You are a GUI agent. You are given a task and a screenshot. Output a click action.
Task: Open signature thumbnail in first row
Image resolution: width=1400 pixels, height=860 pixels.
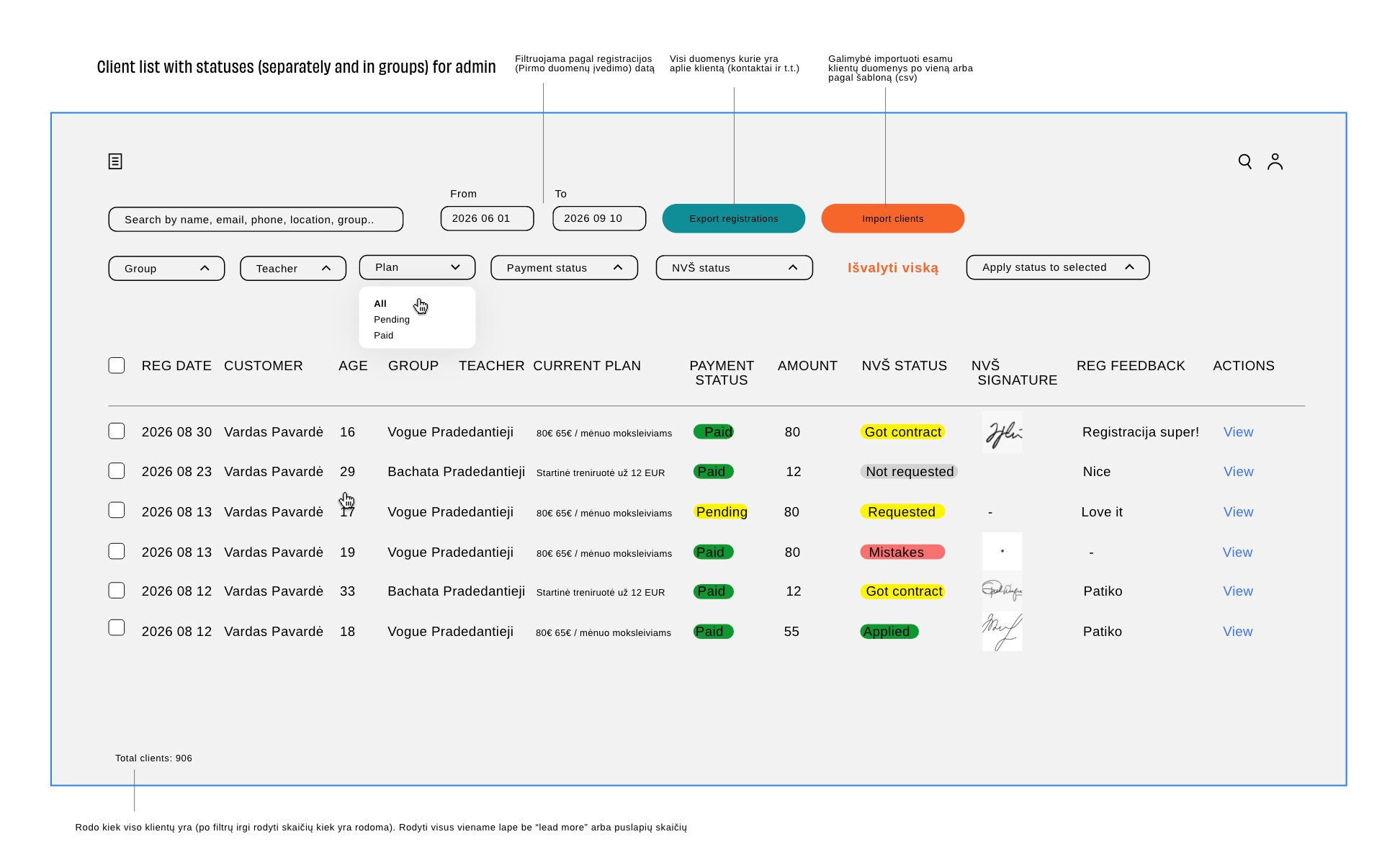(x=1002, y=432)
